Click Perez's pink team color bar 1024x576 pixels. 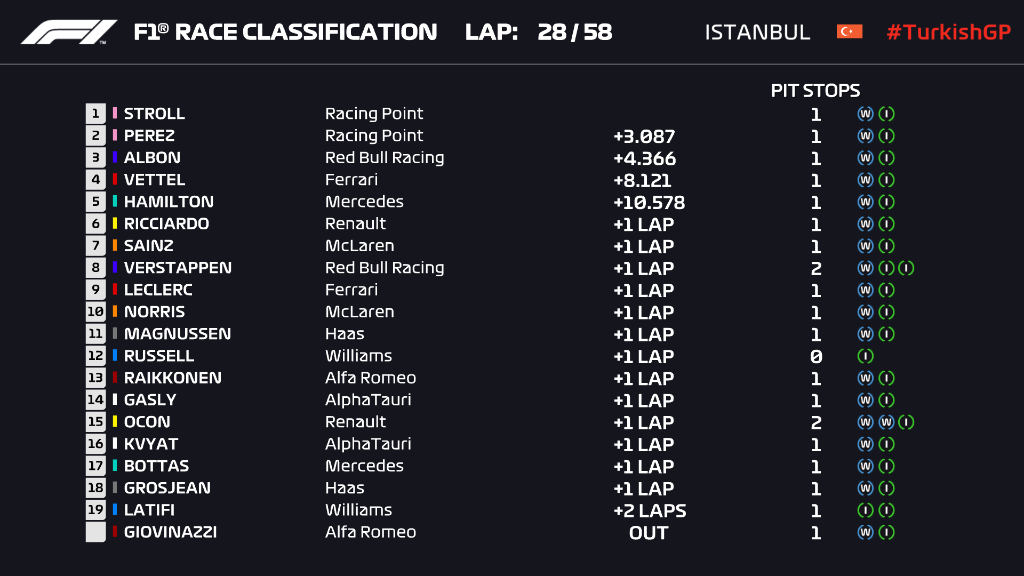115,136
